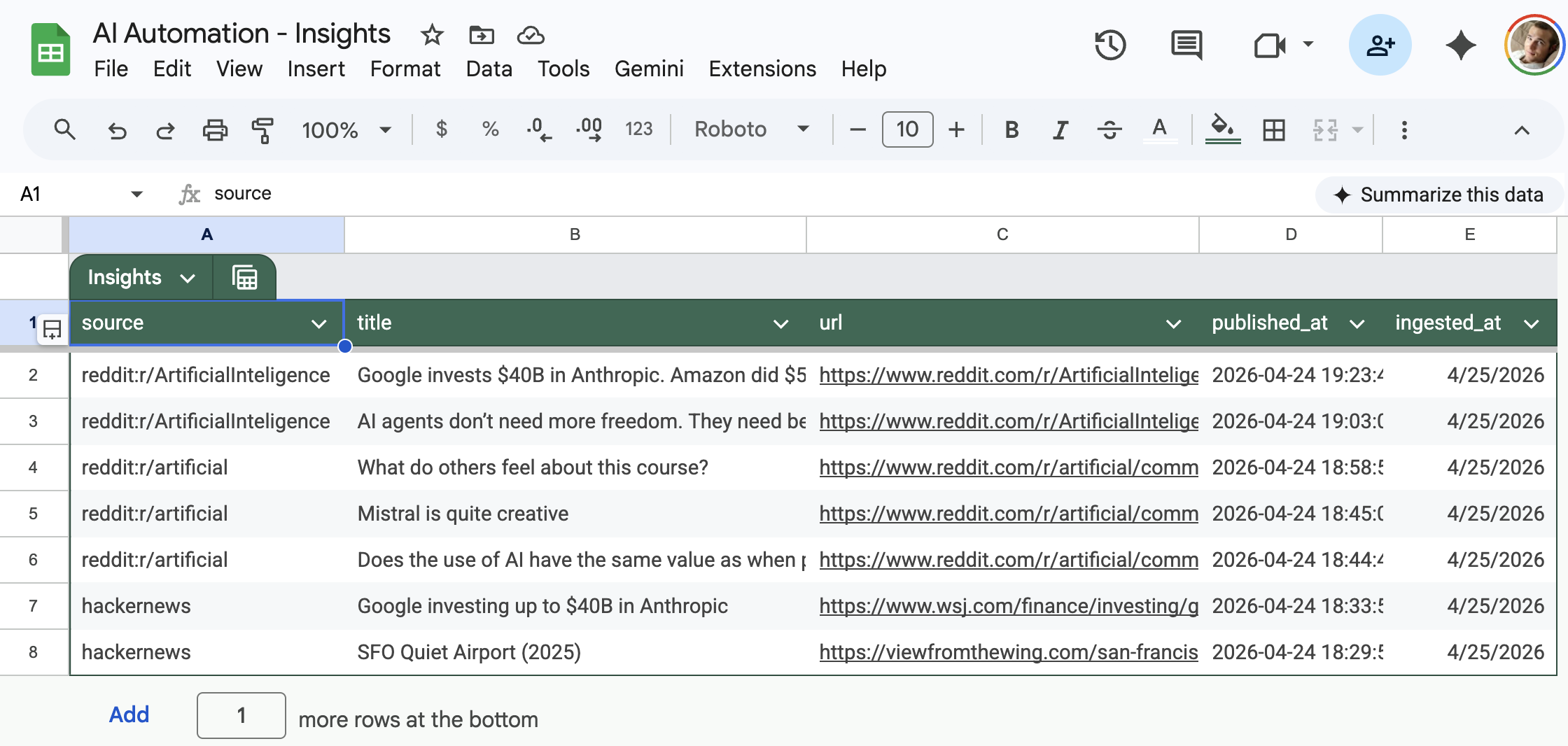The height and width of the screenshot is (746, 1568).
Task: Open the reddit link in row 2
Action: coord(1009,375)
